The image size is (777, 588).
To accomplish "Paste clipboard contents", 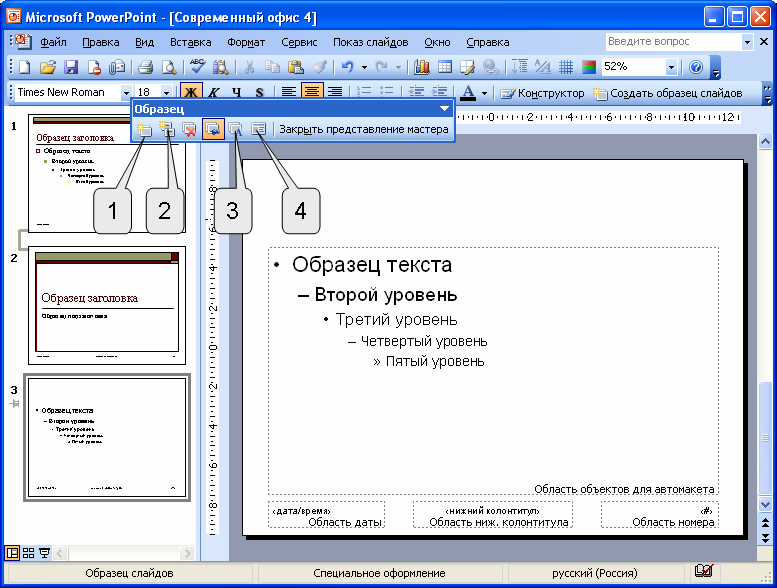I will pyautogui.click(x=296, y=67).
